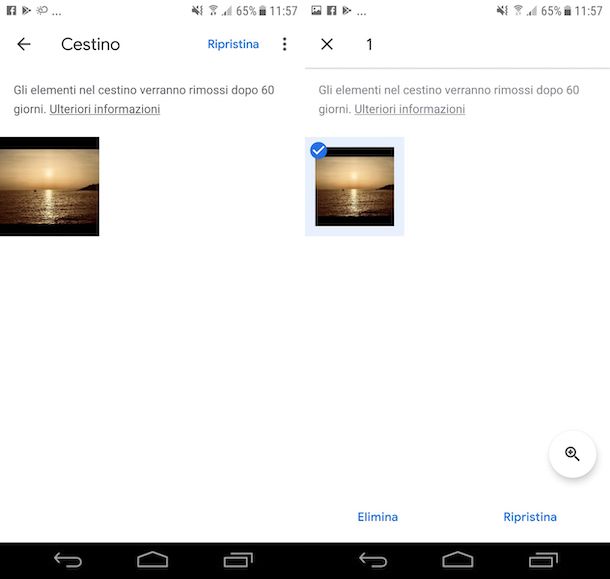Uncheck the blue checkmark on selected photo
The width and height of the screenshot is (610, 579).
(319, 151)
